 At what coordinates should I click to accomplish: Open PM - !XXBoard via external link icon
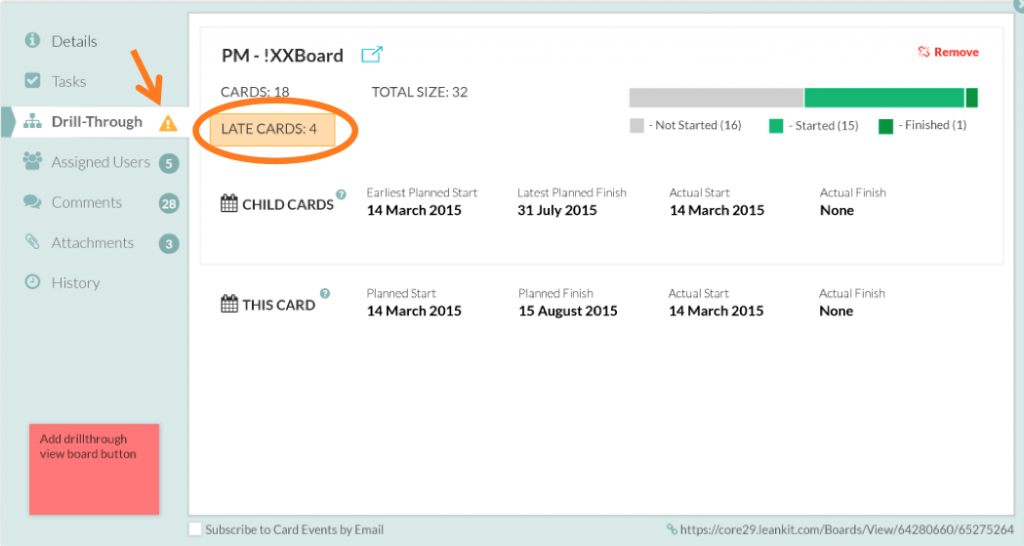pos(372,54)
